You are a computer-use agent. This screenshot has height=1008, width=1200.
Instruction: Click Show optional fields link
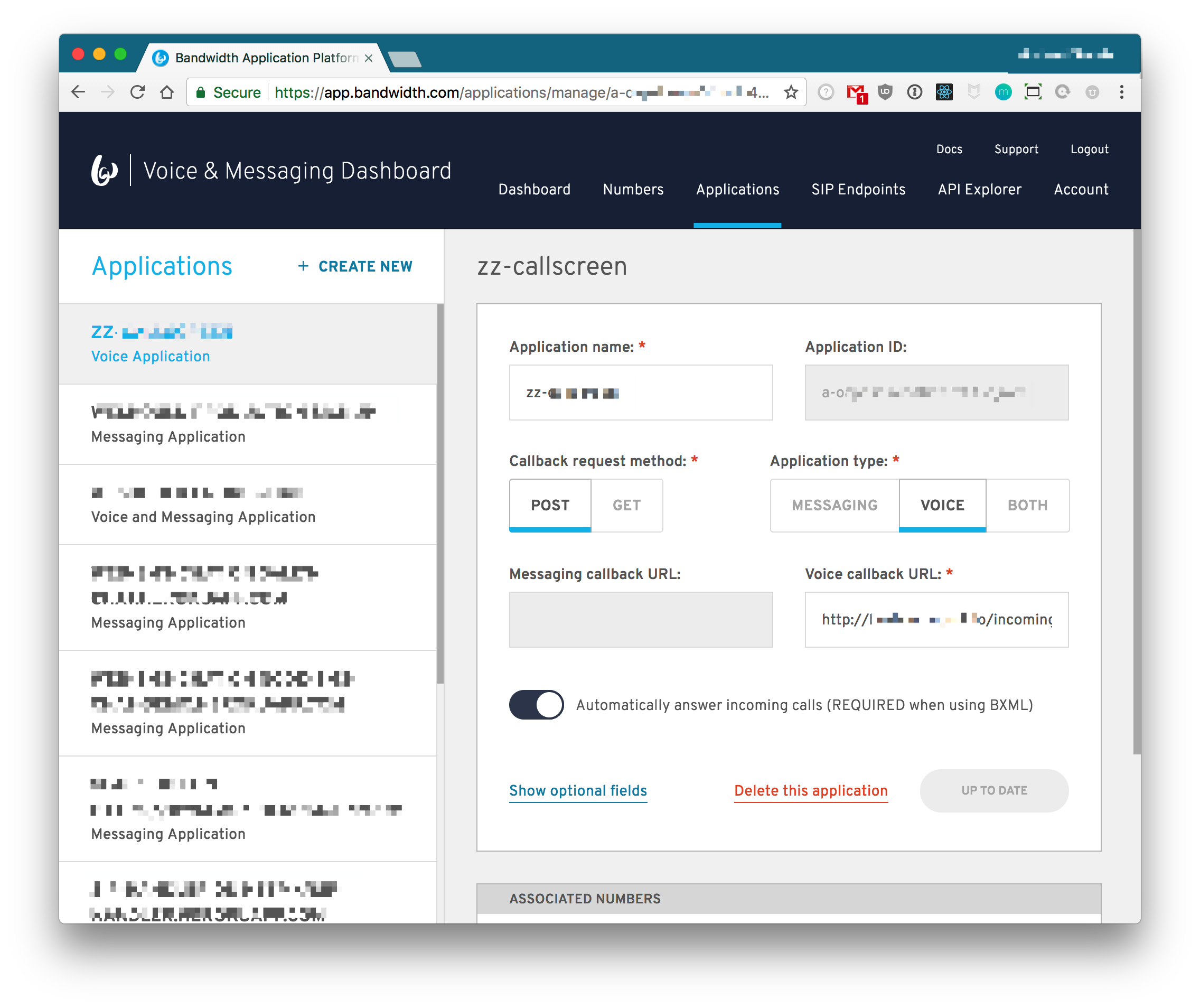click(578, 791)
